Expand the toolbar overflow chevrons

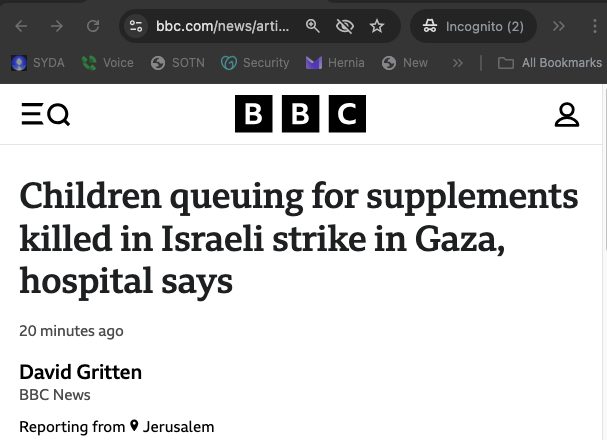click(560, 26)
